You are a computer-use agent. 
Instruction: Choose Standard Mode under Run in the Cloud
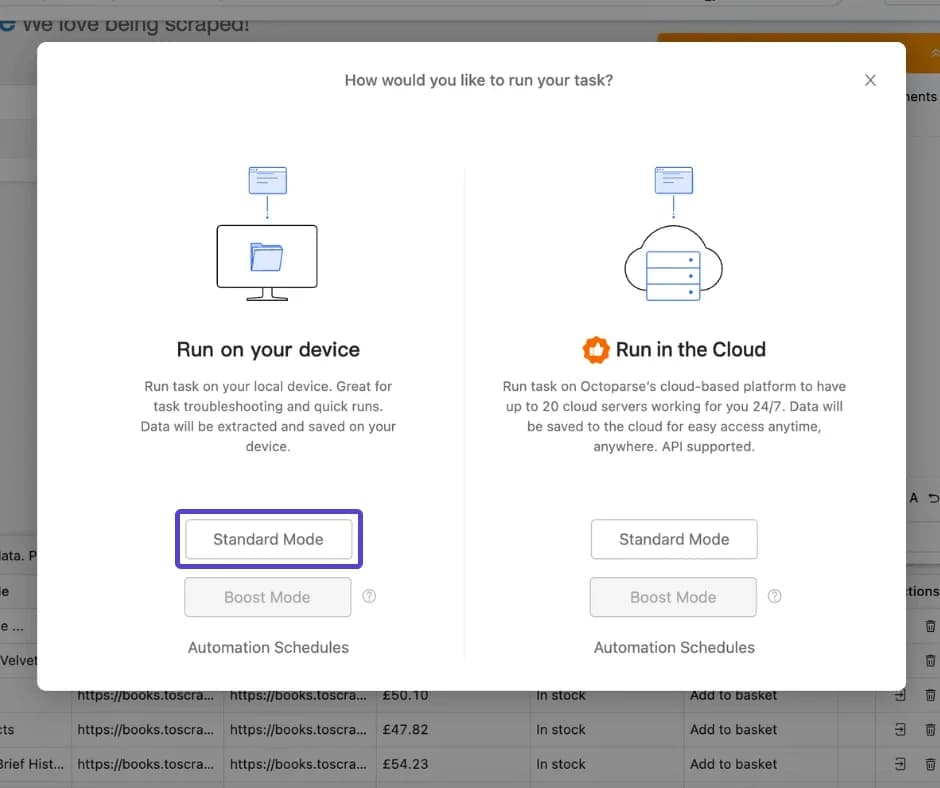[674, 539]
